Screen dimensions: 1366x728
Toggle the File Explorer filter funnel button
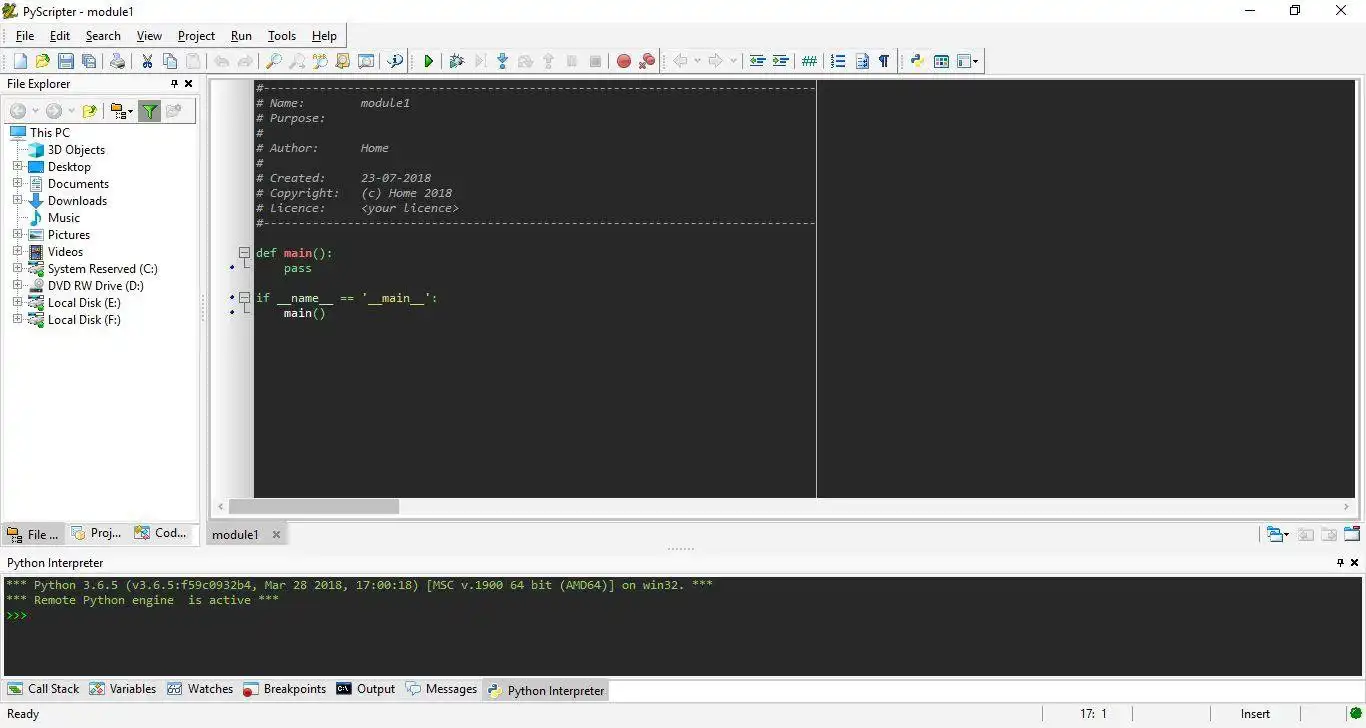149,111
